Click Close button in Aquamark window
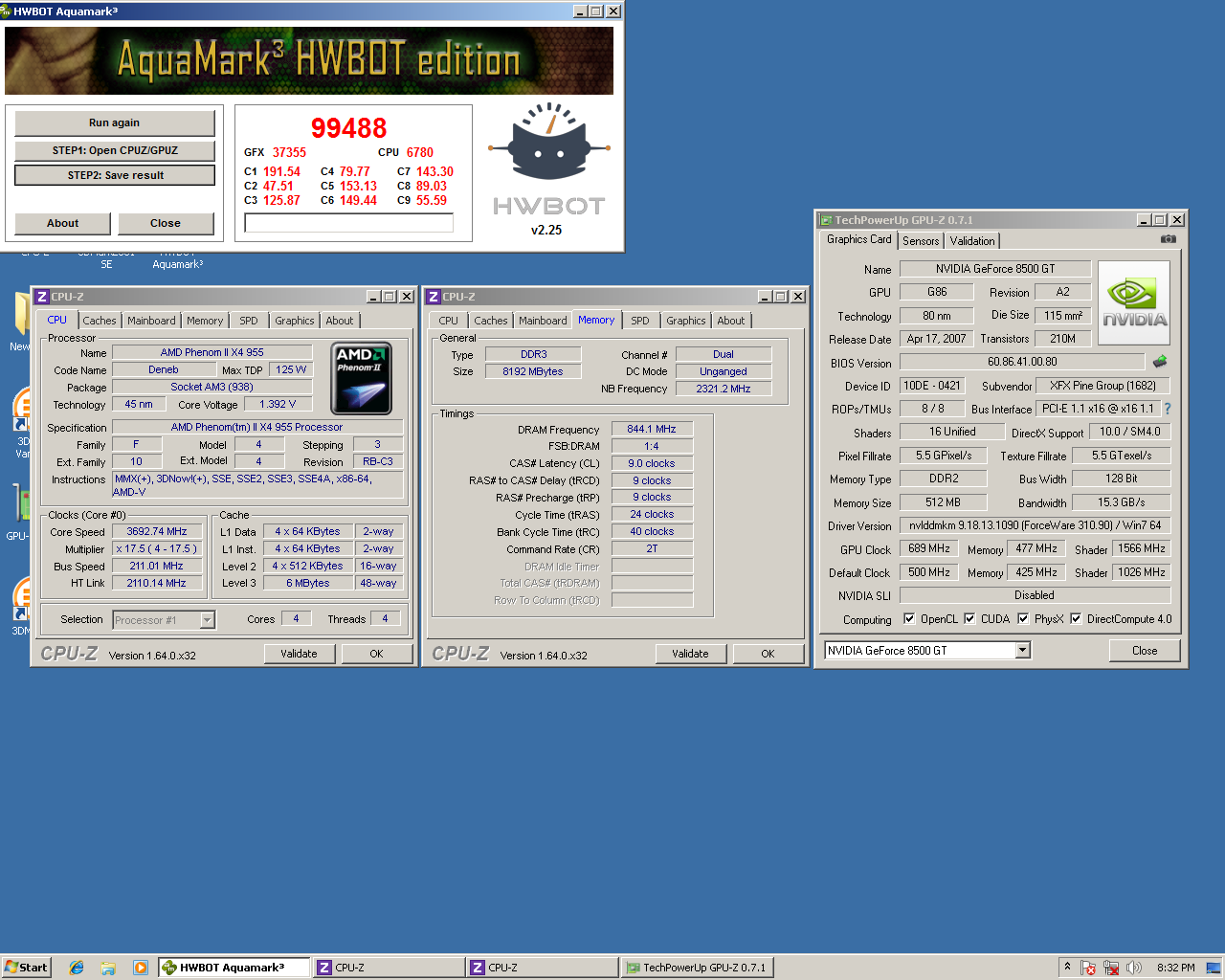Screen dimensions: 1225x980 pyautogui.click(x=166, y=223)
